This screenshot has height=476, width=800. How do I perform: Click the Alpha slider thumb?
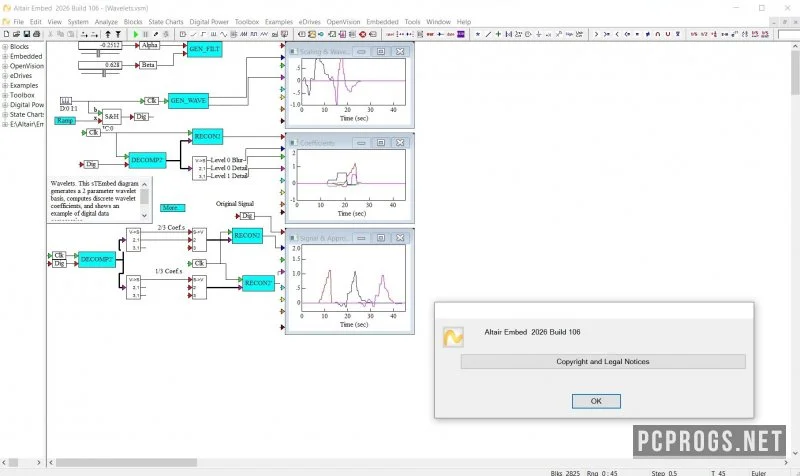(x=98, y=53)
